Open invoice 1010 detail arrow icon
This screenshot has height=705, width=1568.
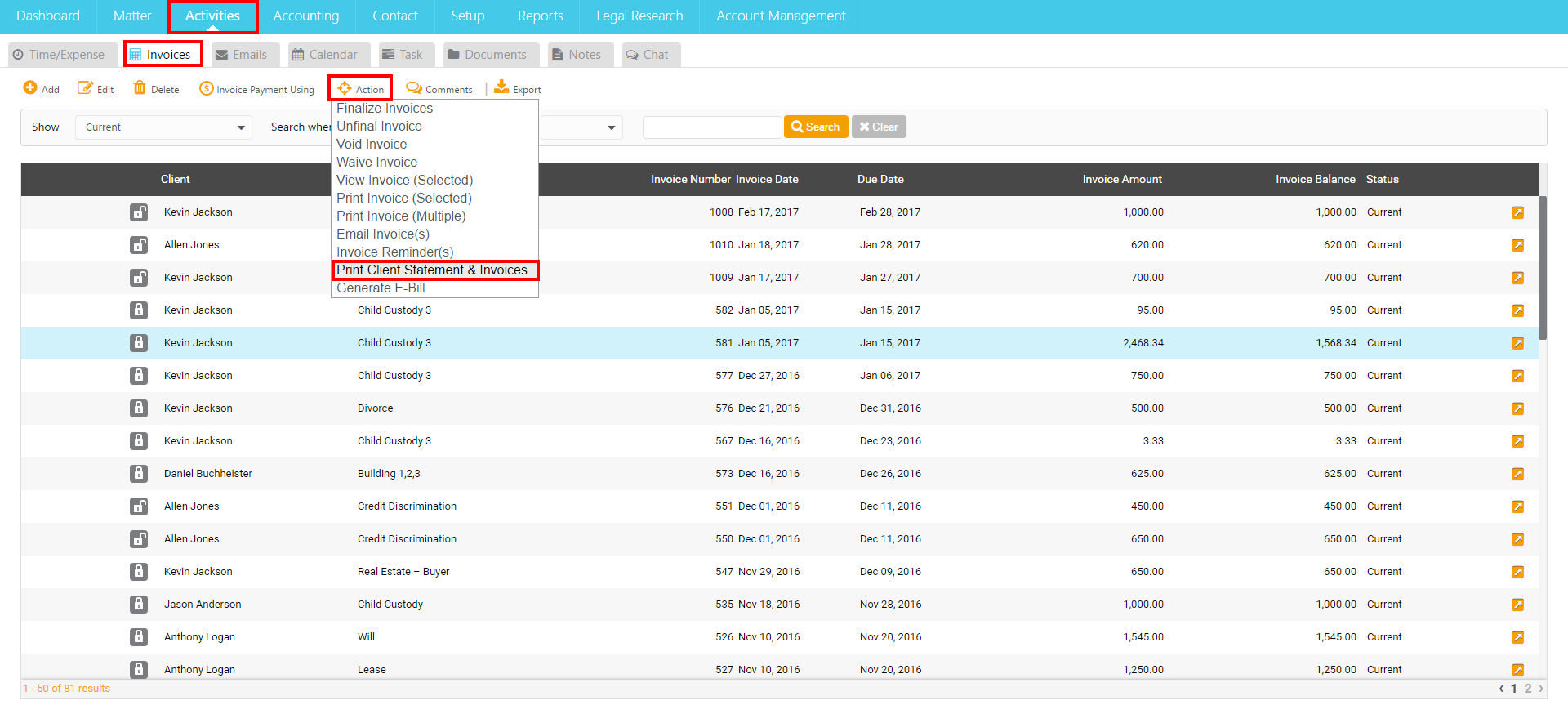click(x=1517, y=245)
